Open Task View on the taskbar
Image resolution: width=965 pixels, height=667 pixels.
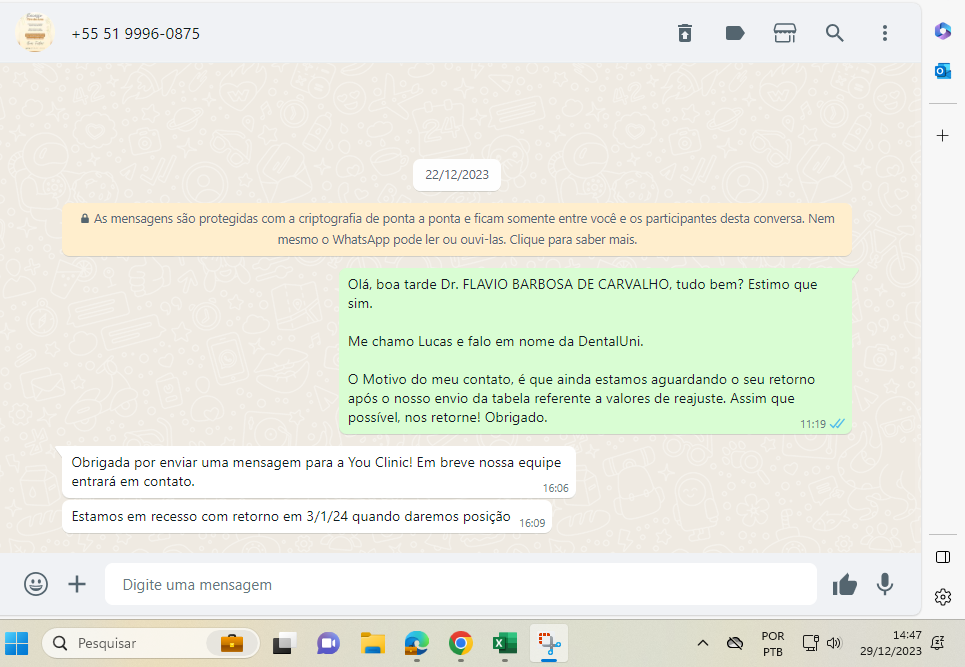click(284, 644)
